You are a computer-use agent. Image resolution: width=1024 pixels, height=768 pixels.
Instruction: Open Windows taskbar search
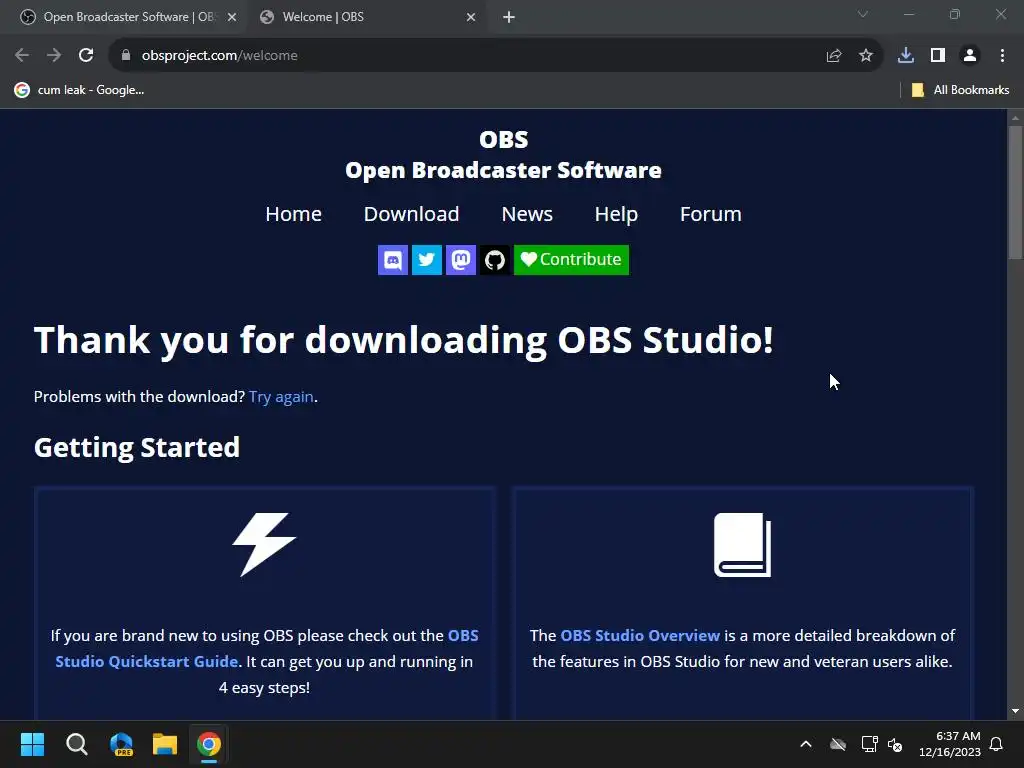pos(76,744)
